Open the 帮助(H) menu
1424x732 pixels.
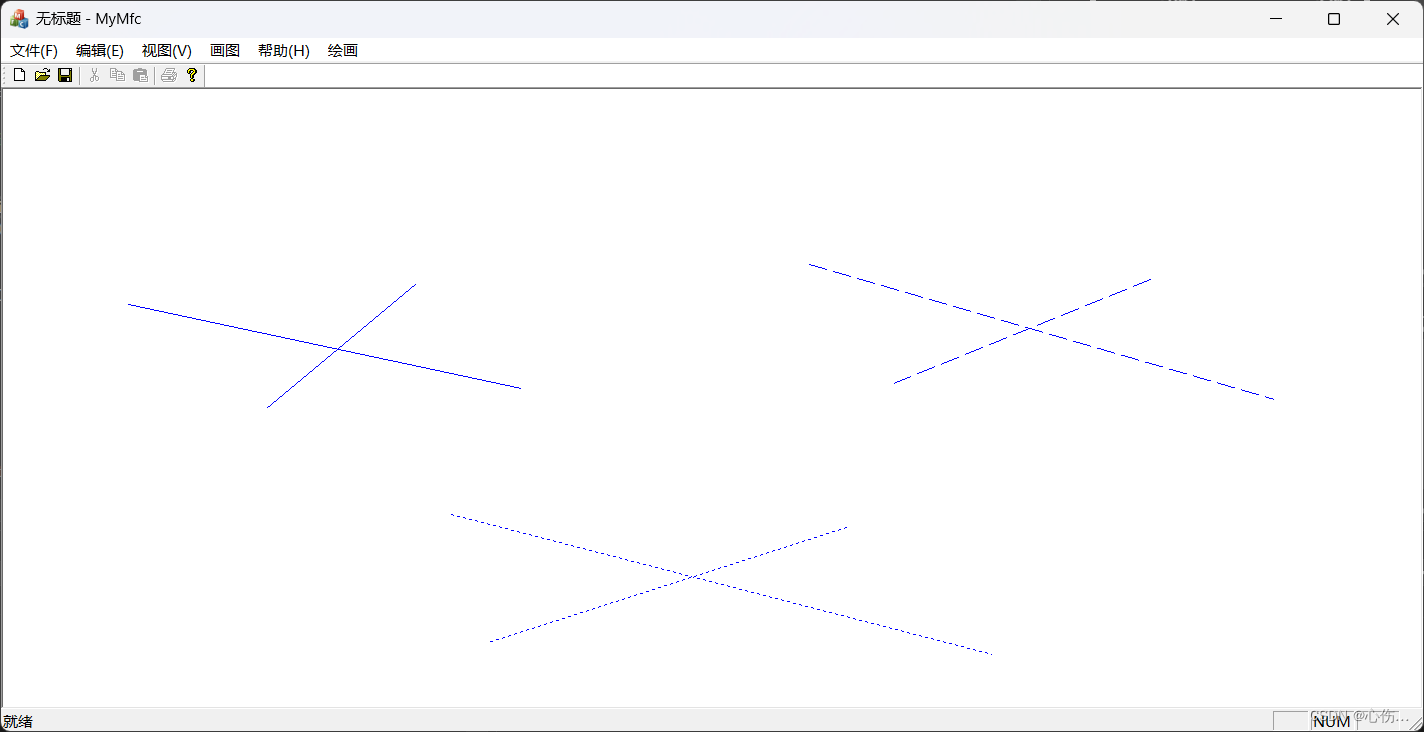284,51
